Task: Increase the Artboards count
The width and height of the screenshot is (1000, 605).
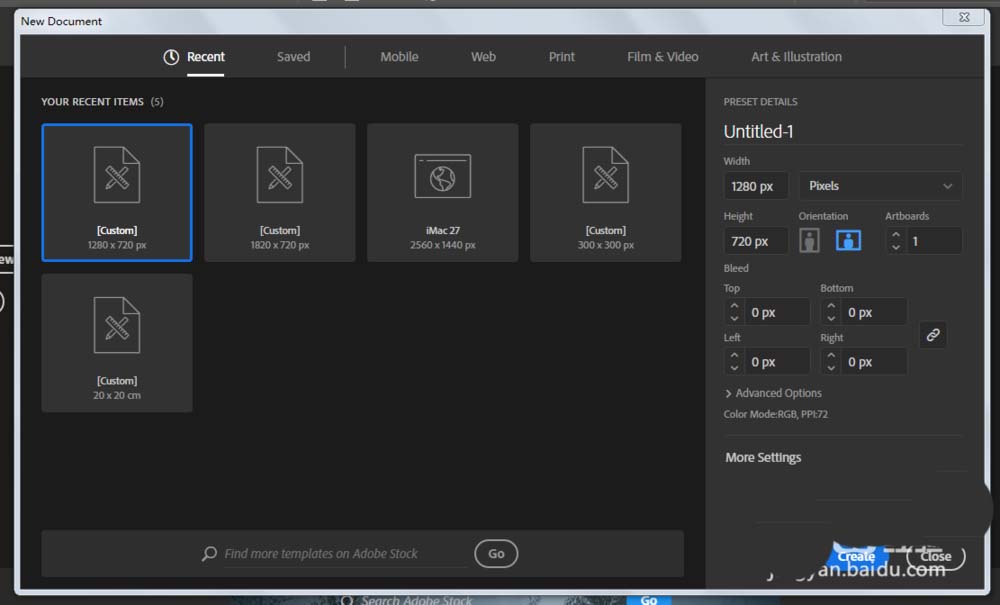Action: [896, 235]
